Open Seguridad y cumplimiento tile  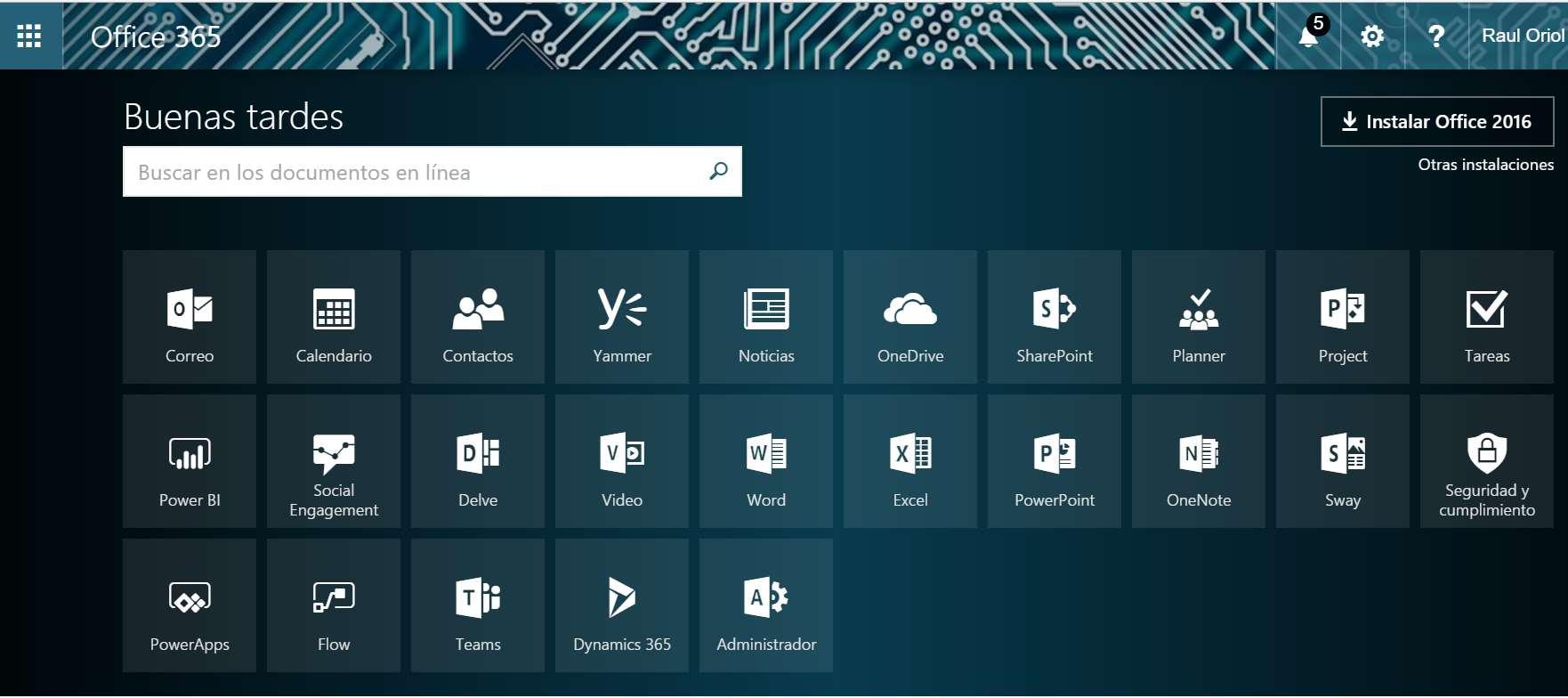click(1487, 461)
